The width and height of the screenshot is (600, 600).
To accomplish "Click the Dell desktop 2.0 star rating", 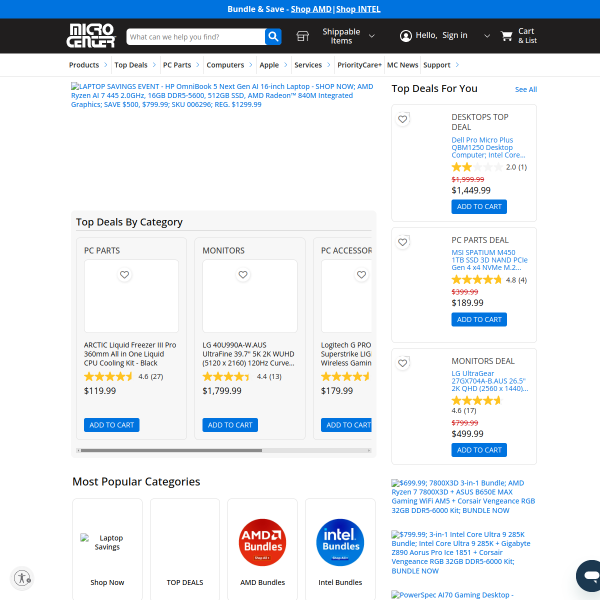I will point(477,167).
